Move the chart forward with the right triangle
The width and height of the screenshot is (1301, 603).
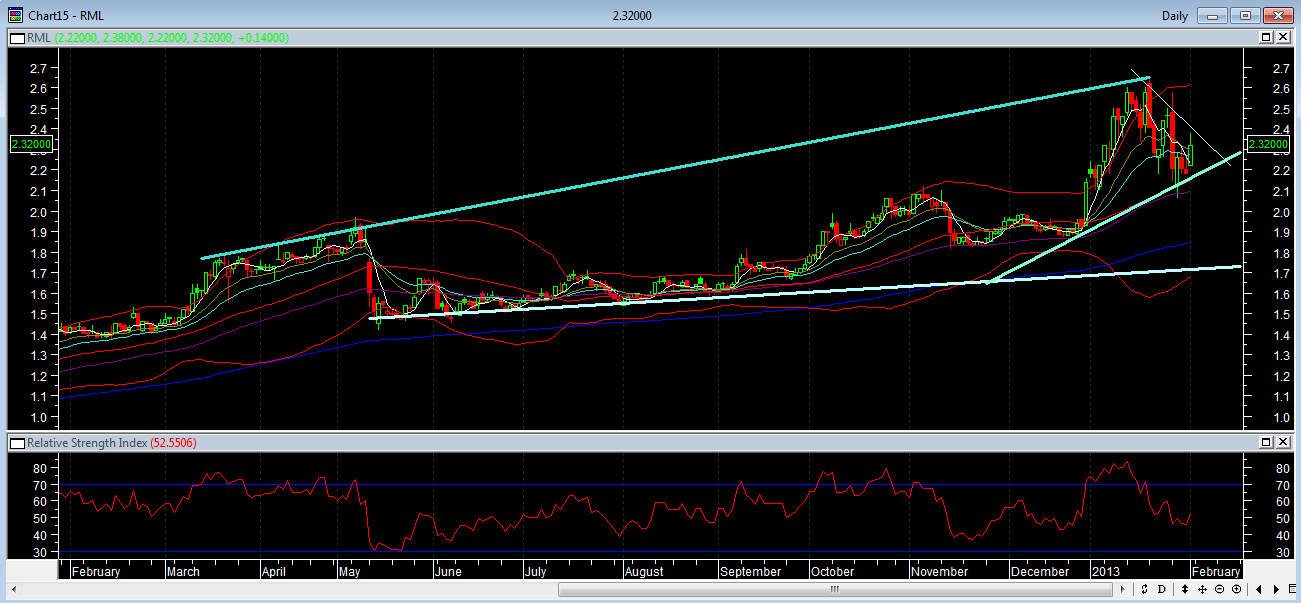pos(1277,589)
